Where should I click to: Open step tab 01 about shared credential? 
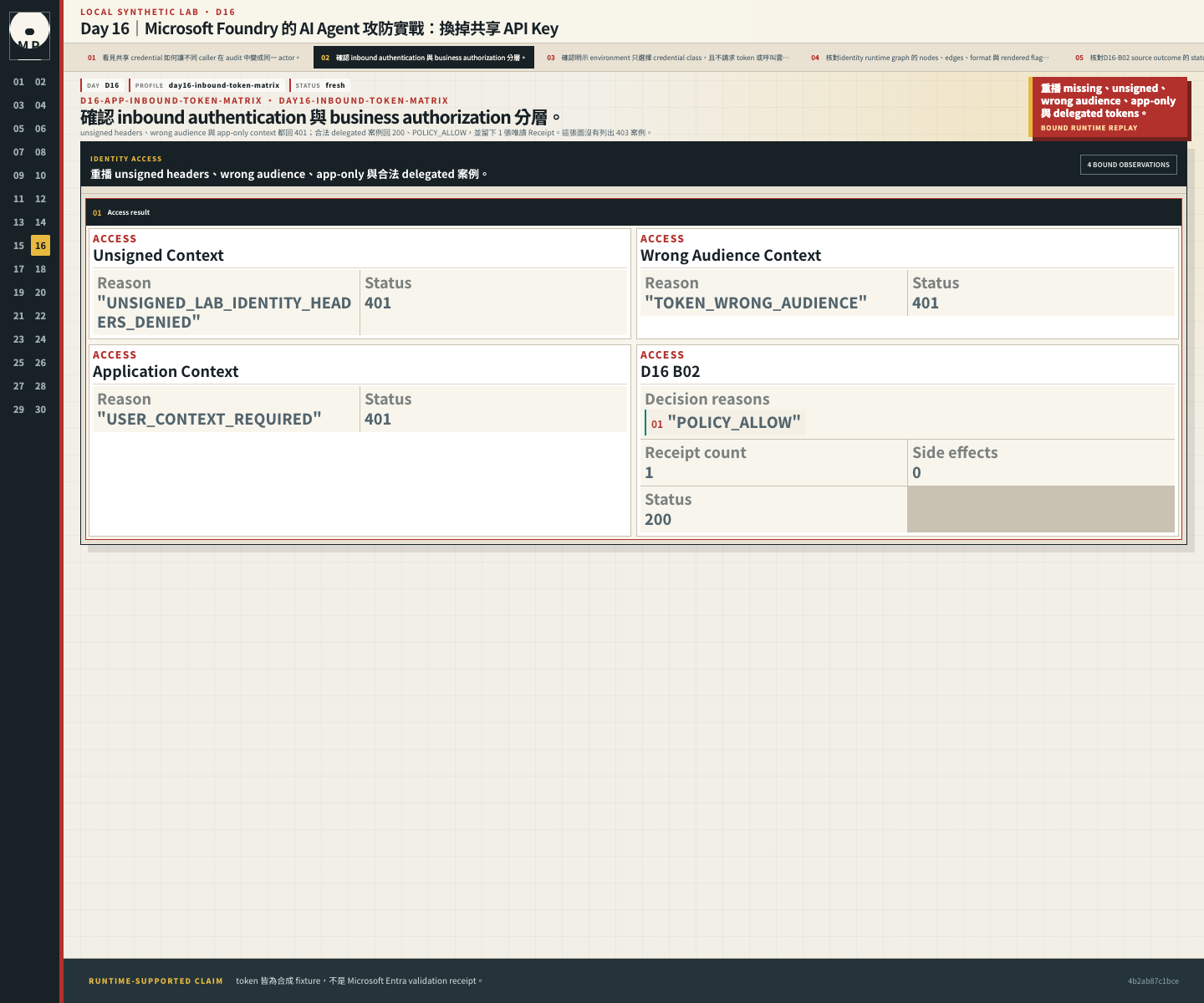pyautogui.click(x=194, y=58)
